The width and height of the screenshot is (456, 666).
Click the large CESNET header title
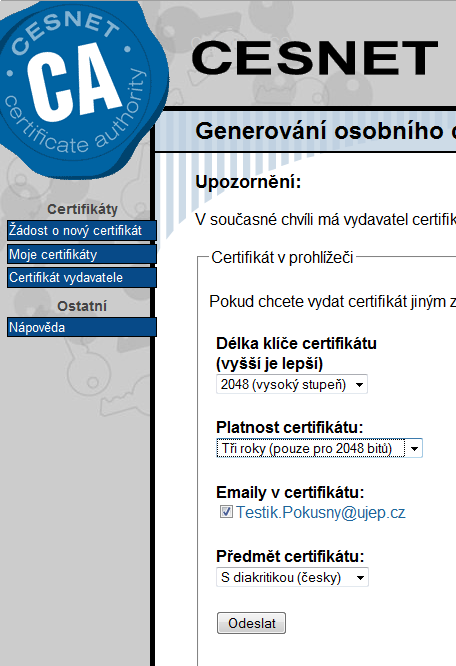(315, 58)
